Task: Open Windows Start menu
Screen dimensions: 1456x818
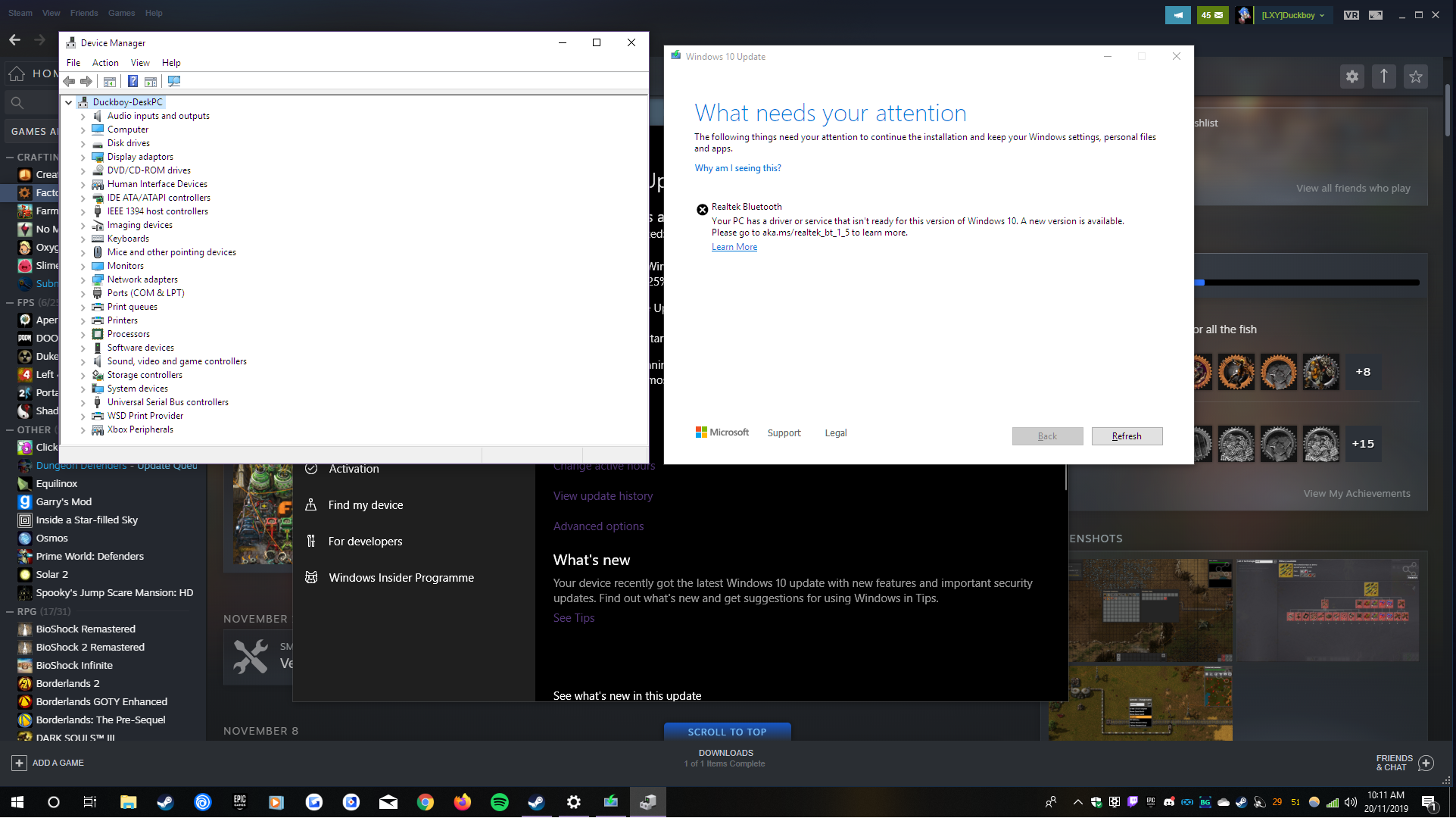Action: coord(17,802)
